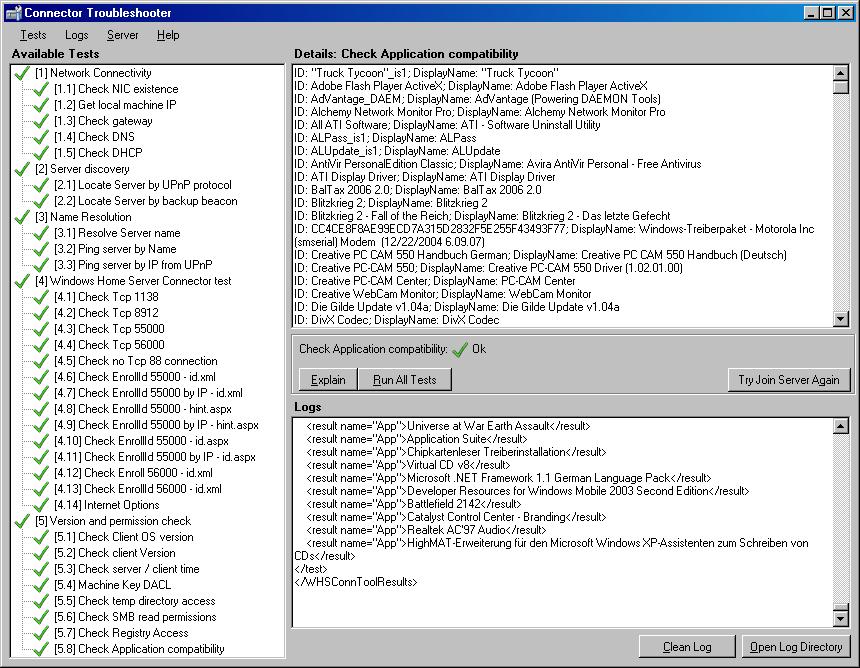
Task: Click checkmark icon of Resolve Server name
Action: coord(41,233)
